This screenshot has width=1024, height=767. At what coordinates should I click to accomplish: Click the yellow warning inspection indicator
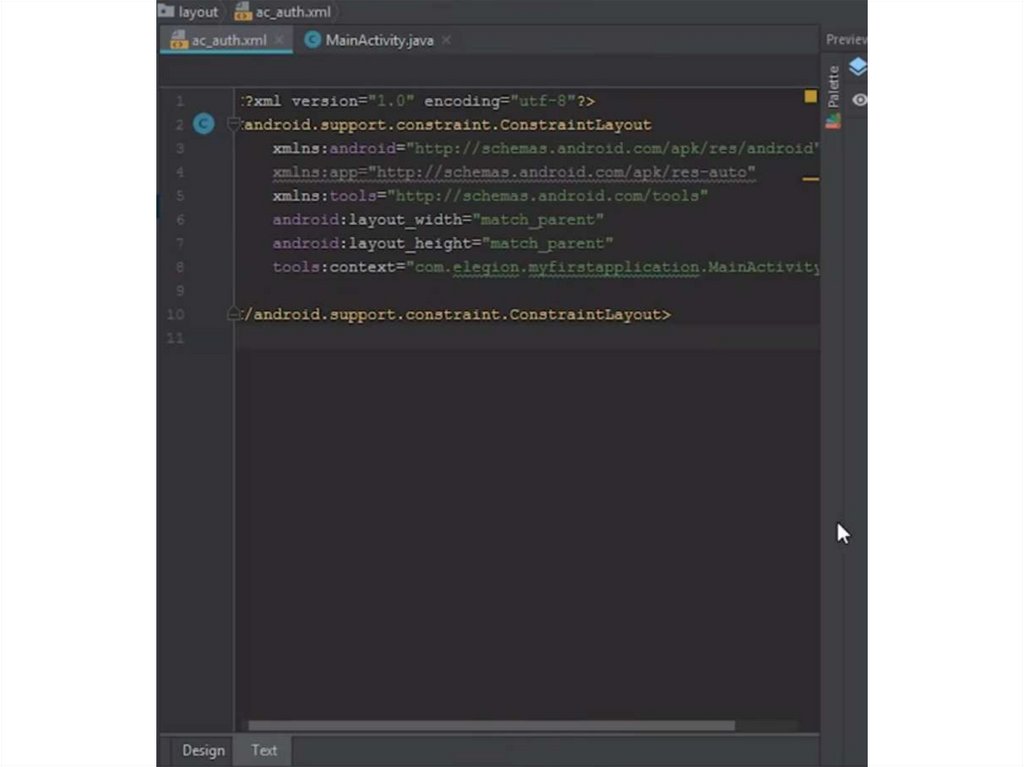810,97
